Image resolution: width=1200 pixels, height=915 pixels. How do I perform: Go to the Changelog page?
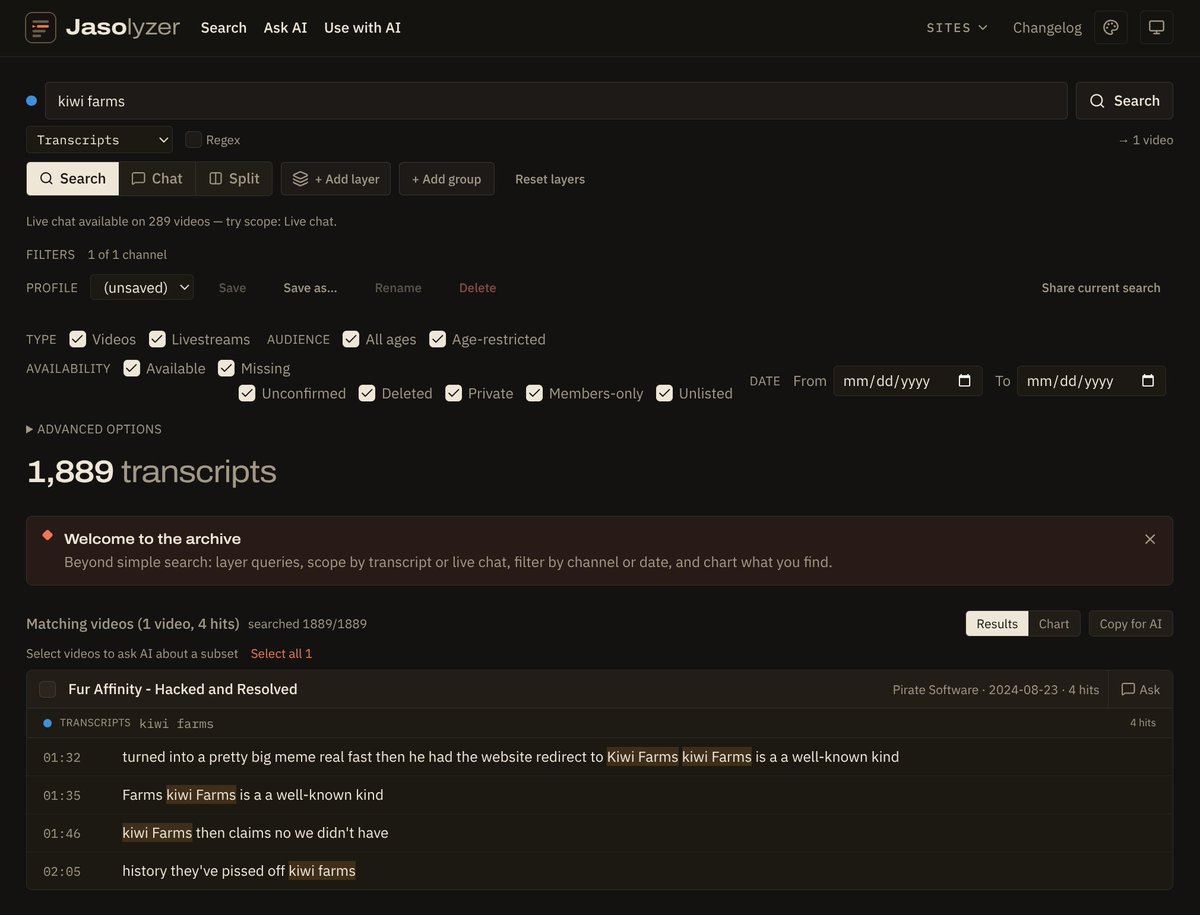(x=1047, y=28)
